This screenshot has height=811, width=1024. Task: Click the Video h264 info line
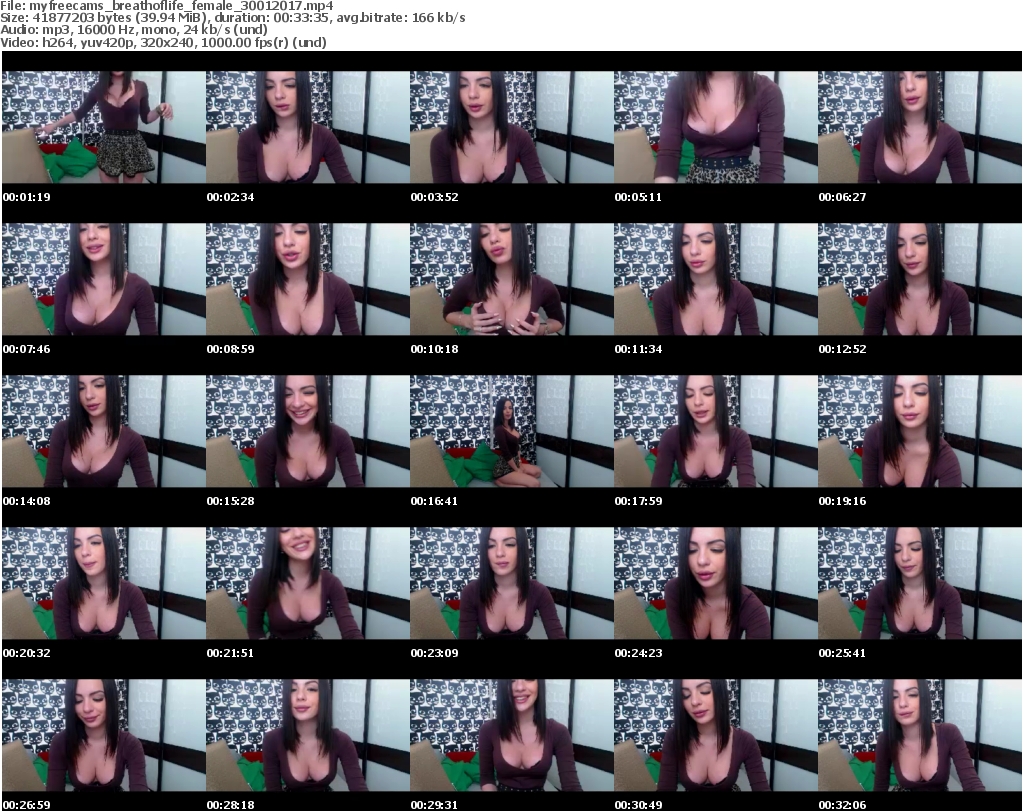(164, 42)
